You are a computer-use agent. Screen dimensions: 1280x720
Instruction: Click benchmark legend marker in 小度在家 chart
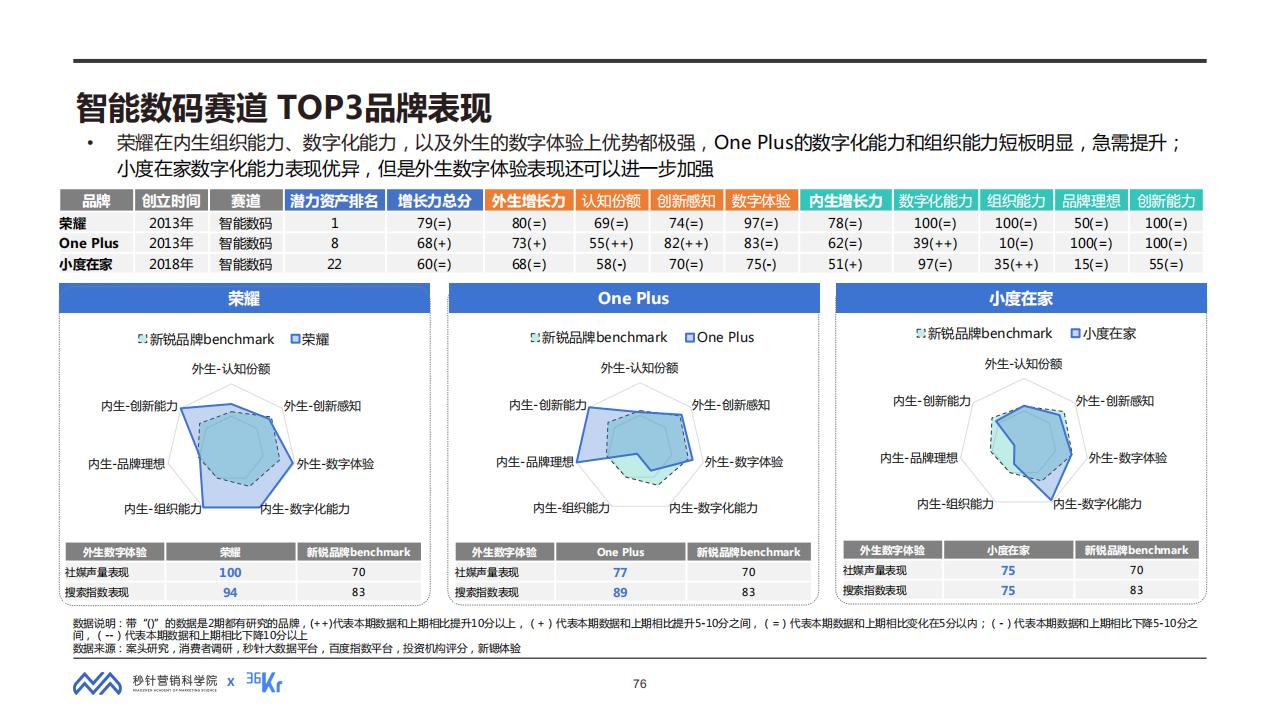[921, 333]
